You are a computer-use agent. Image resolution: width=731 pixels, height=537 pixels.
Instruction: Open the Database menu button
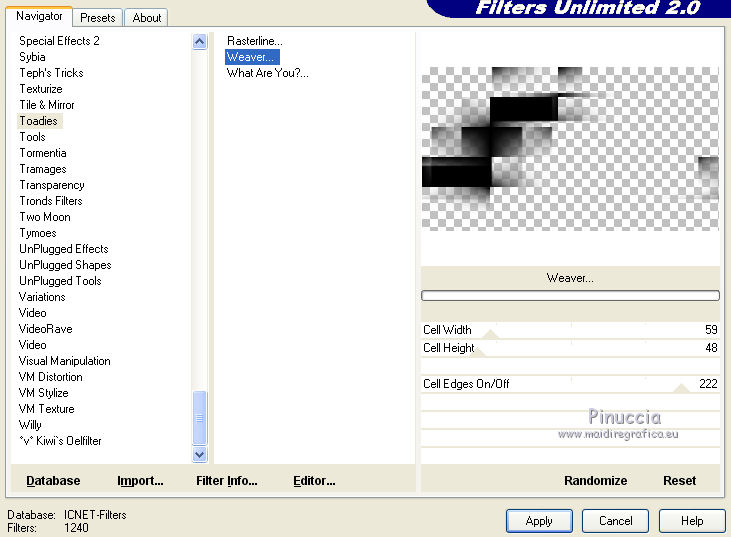coord(53,481)
